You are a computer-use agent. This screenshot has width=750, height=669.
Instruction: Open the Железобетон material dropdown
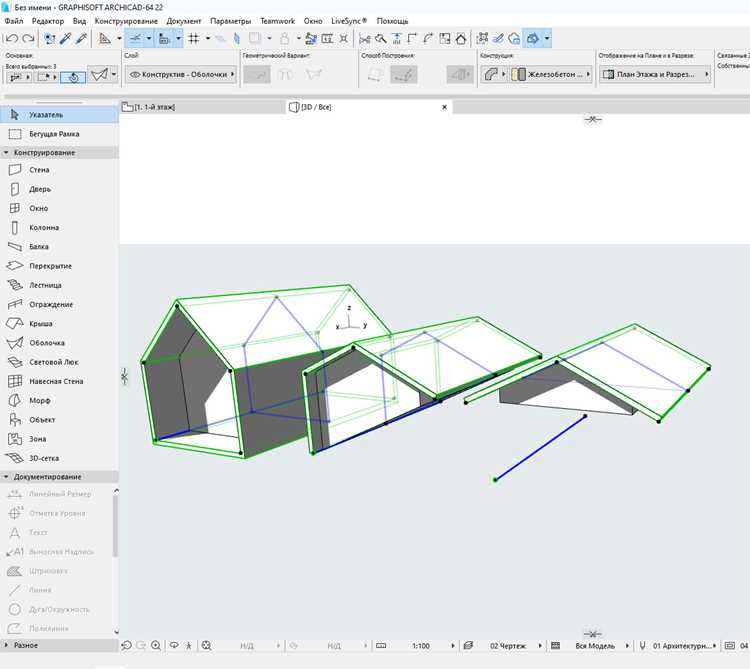coord(551,75)
